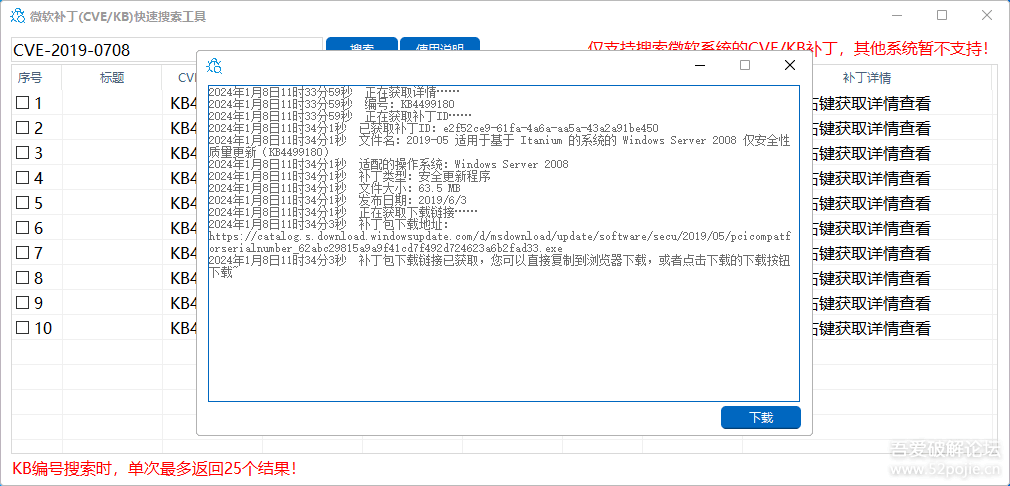Mark the row 7 checkbox
The height and width of the screenshot is (486, 1010).
pyautogui.click(x=23, y=253)
